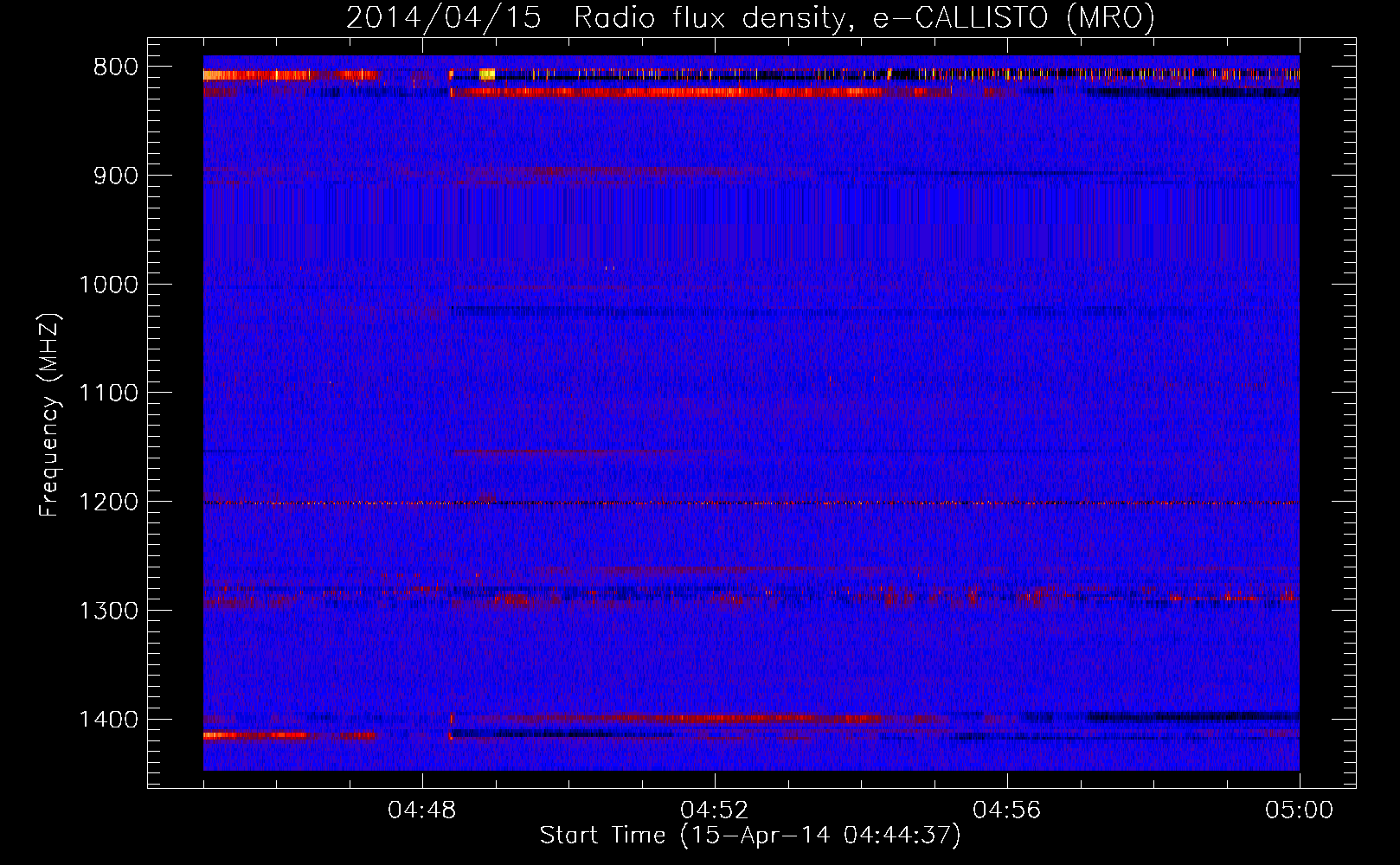Click the 1200 frequency tick label
The height and width of the screenshot is (865, 1400).
108,503
